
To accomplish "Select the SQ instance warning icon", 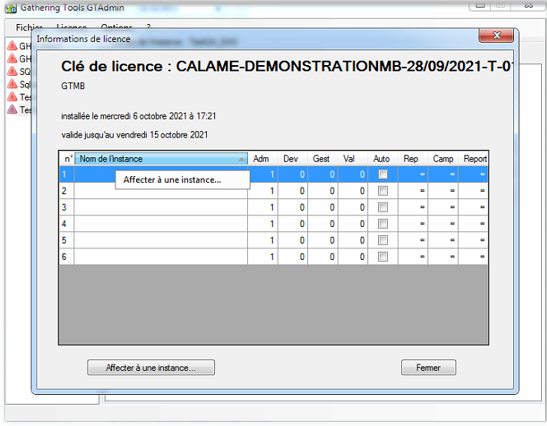I will pos(13,71).
